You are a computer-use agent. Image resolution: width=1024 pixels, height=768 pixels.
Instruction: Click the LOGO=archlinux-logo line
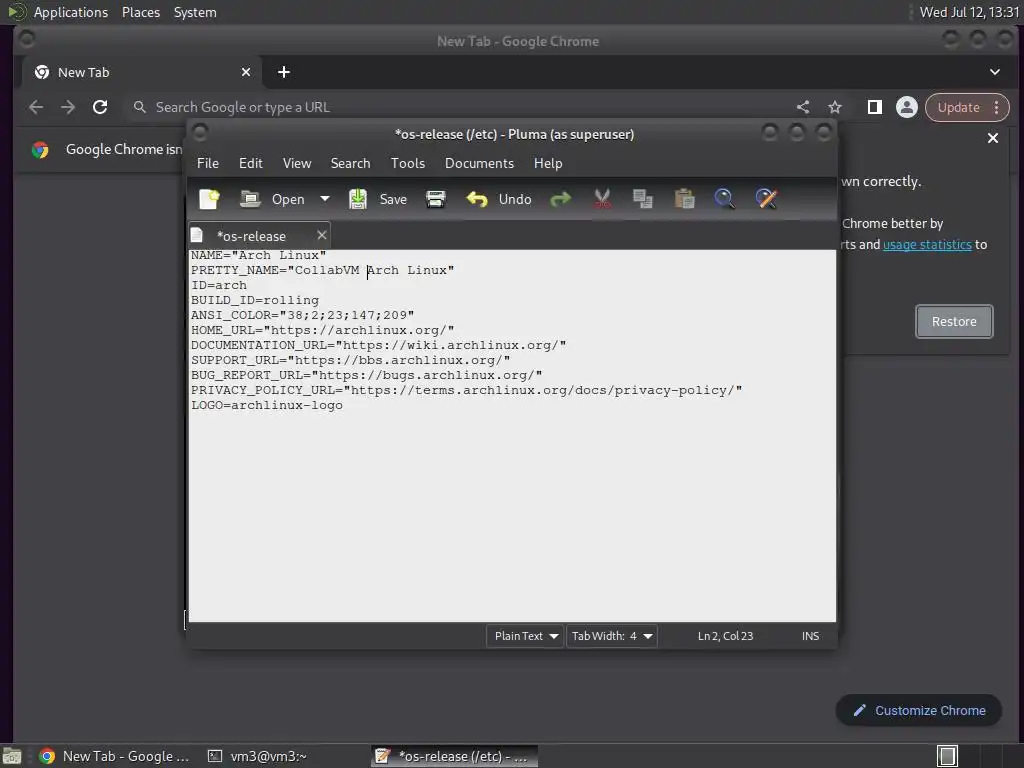(x=266, y=406)
